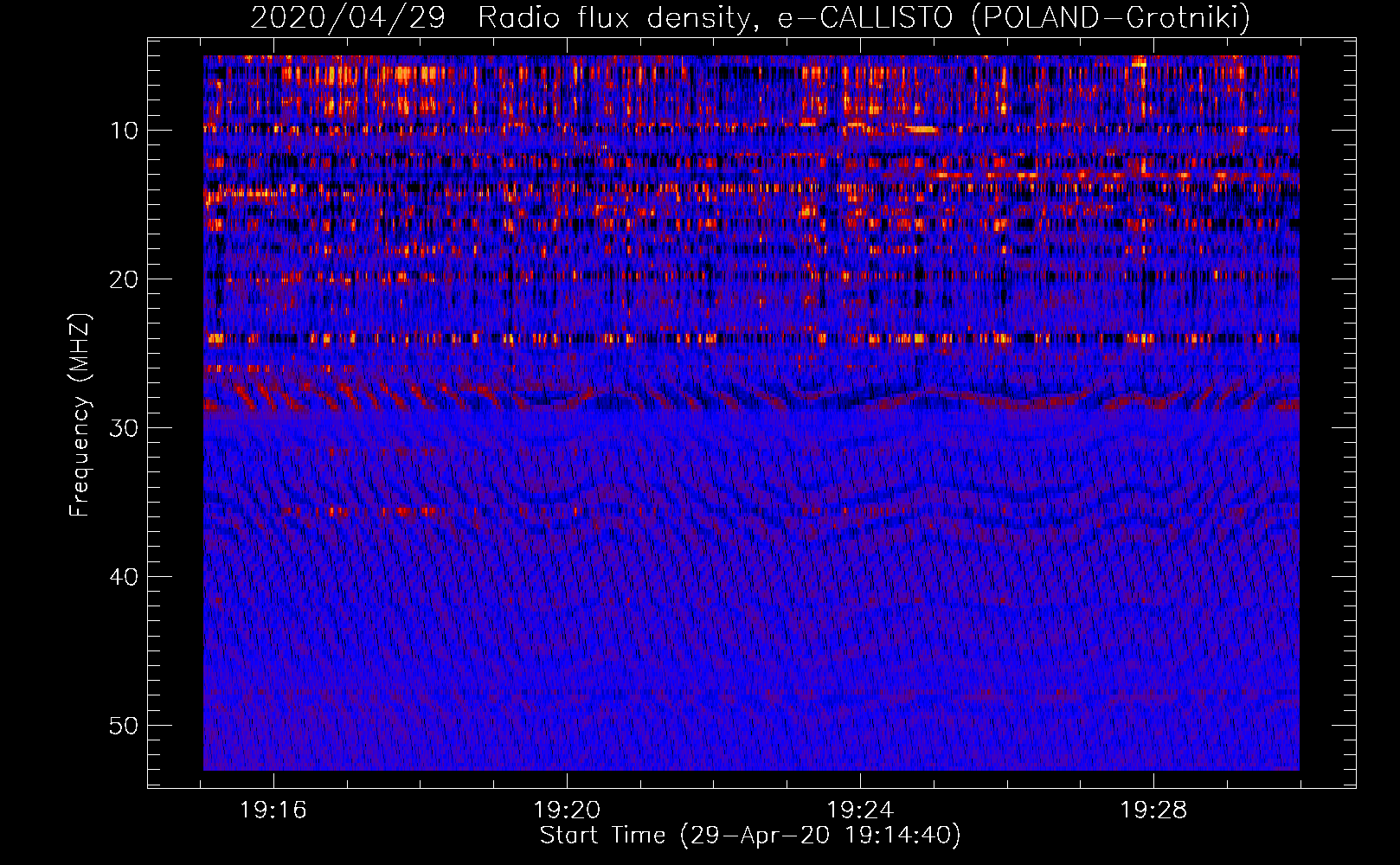Click the plot title '2020/04/29 Radio flux density'
Image resolution: width=1400 pixels, height=865 pixels.
[750, 17]
